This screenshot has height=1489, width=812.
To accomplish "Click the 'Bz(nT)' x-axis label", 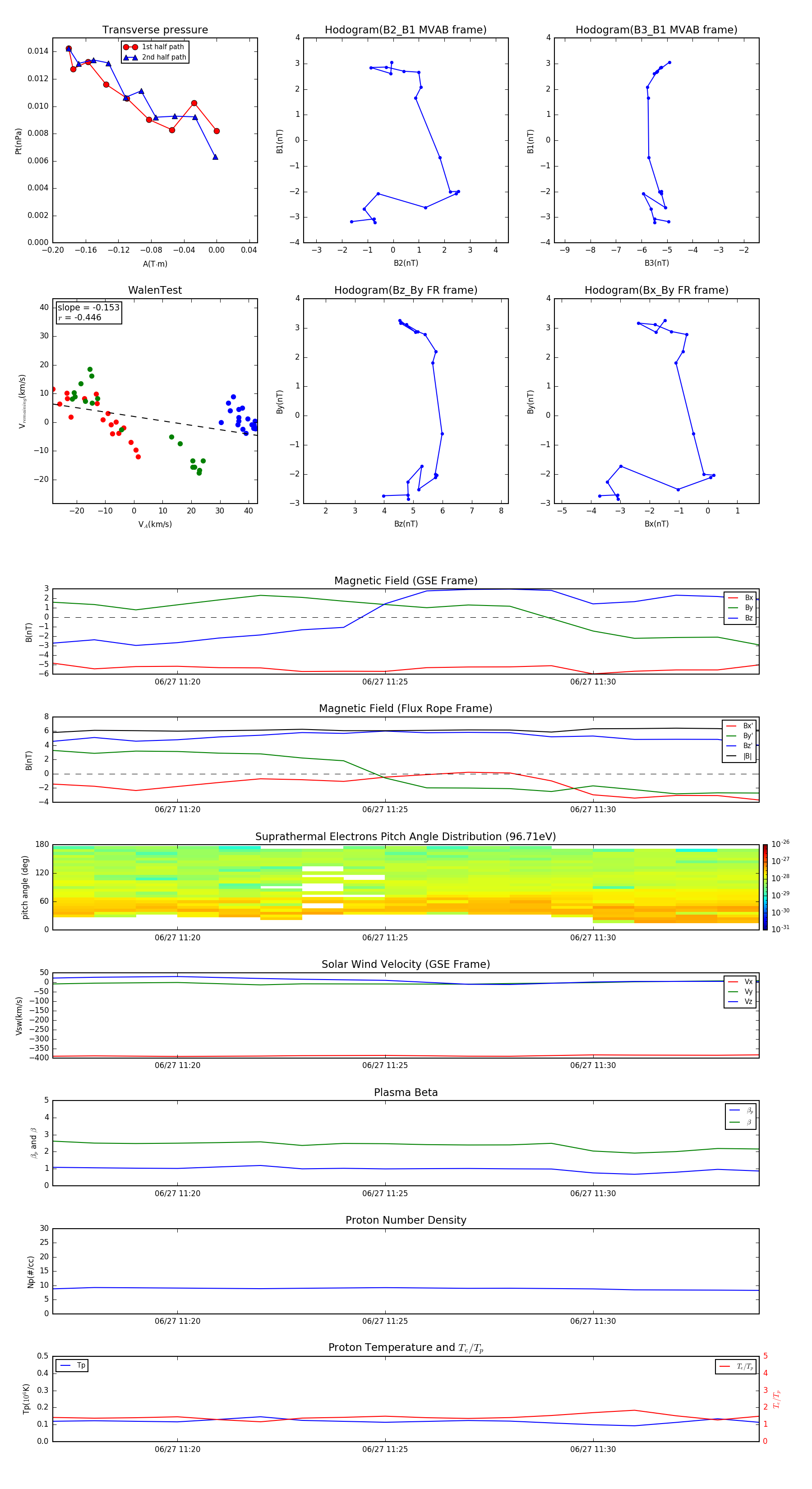I will coord(406,524).
